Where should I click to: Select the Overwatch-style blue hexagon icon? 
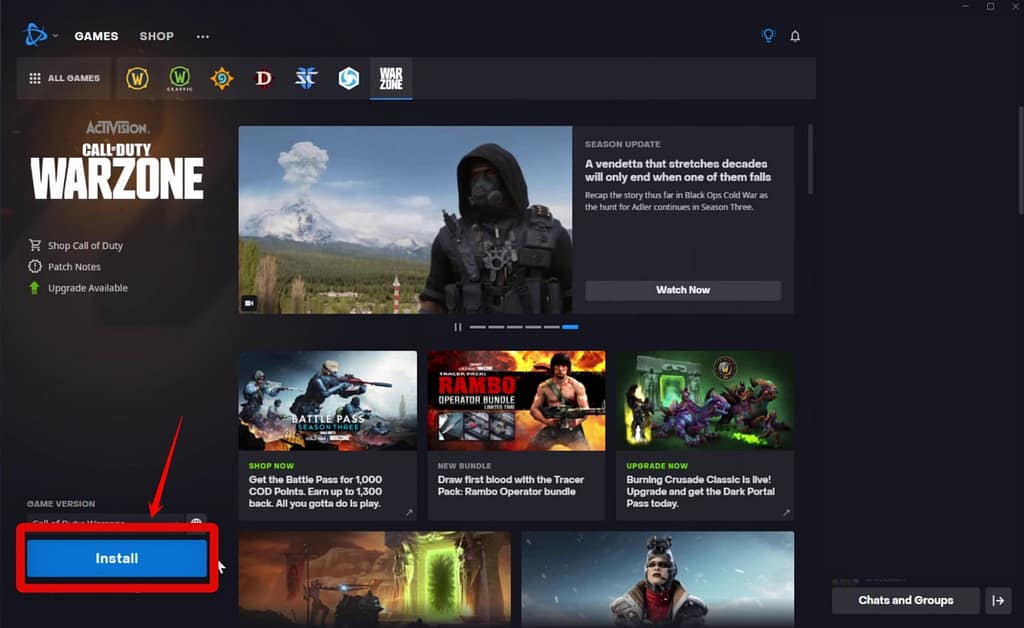(x=349, y=78)
